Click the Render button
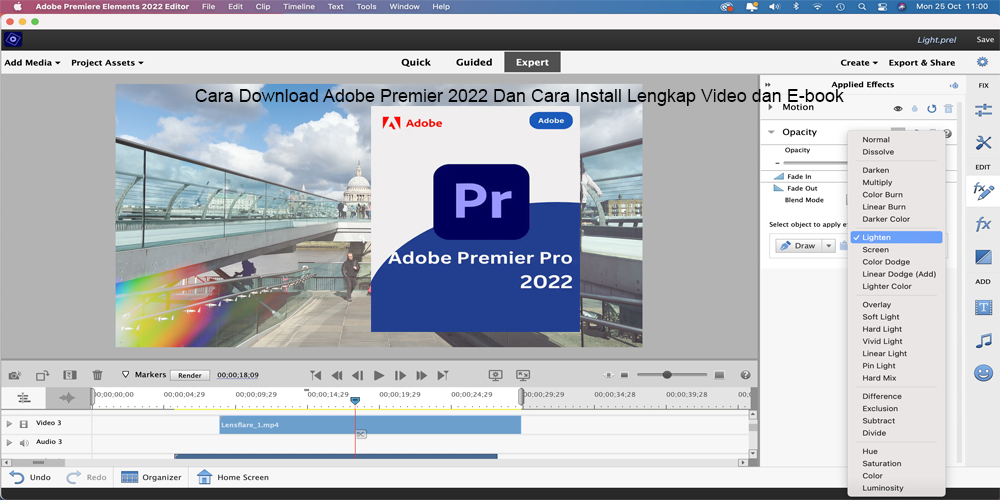Image resolution: width=1000 pixels, height=500 pixels. click(x=190, y=375)
